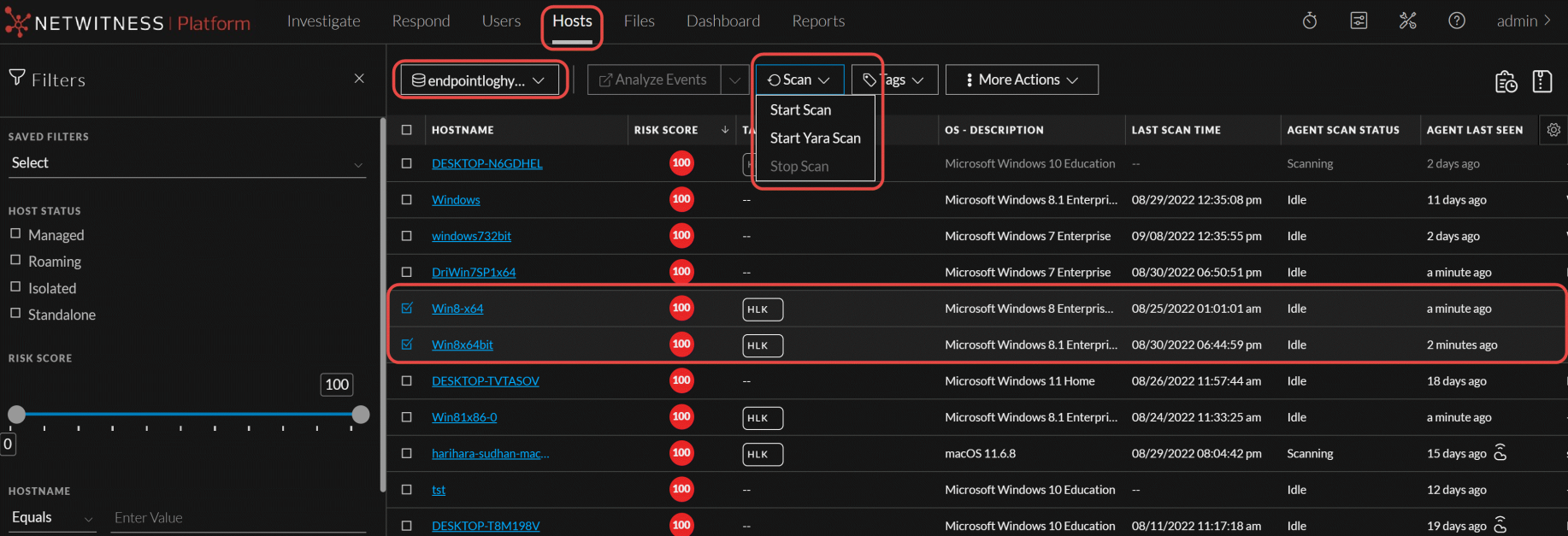This screenshot has width=1568, height=536.
Task: Close the Filters panel with X
Action: [359, 79]
